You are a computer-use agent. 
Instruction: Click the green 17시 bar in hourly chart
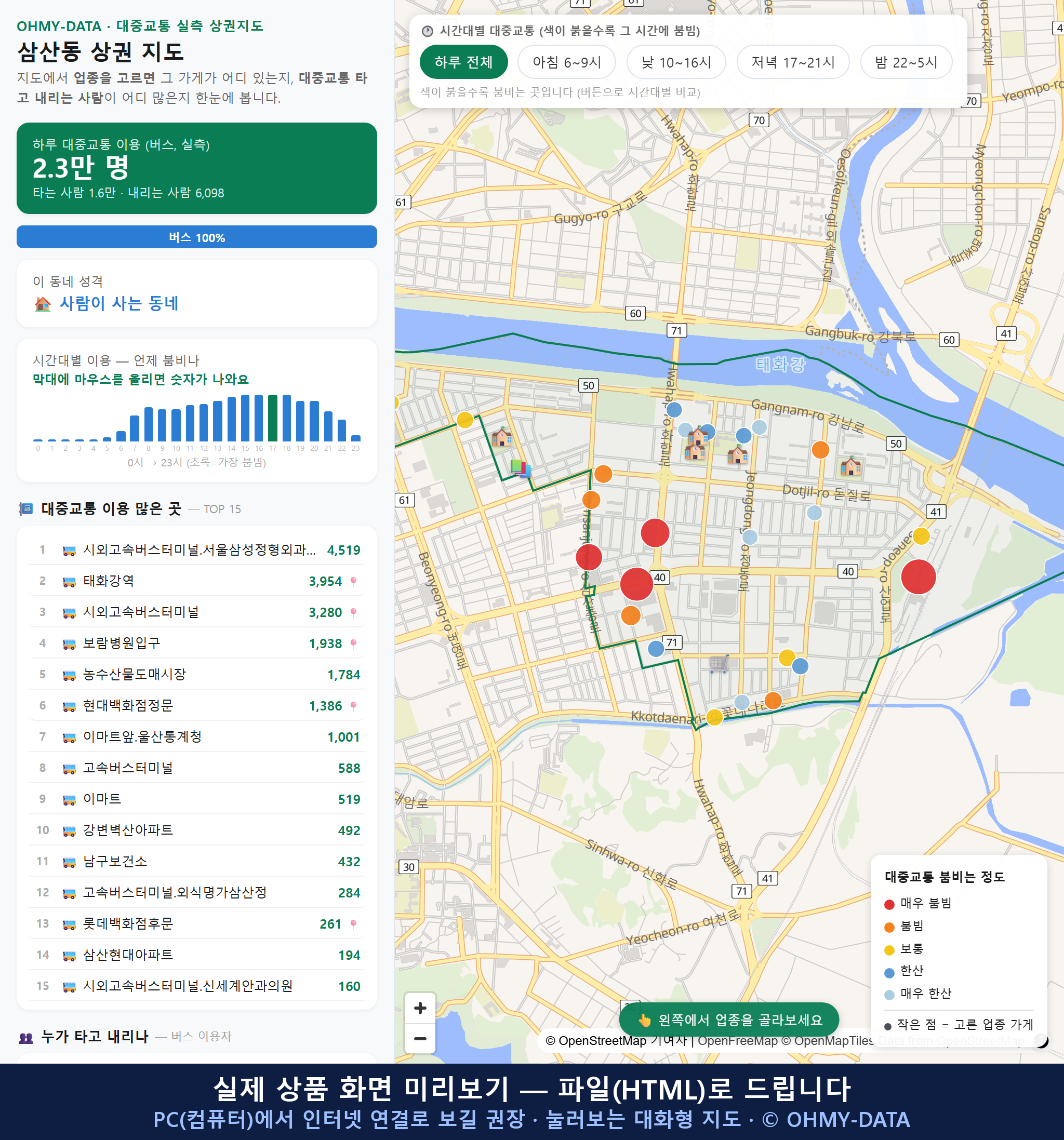click(x=273, y=418)
